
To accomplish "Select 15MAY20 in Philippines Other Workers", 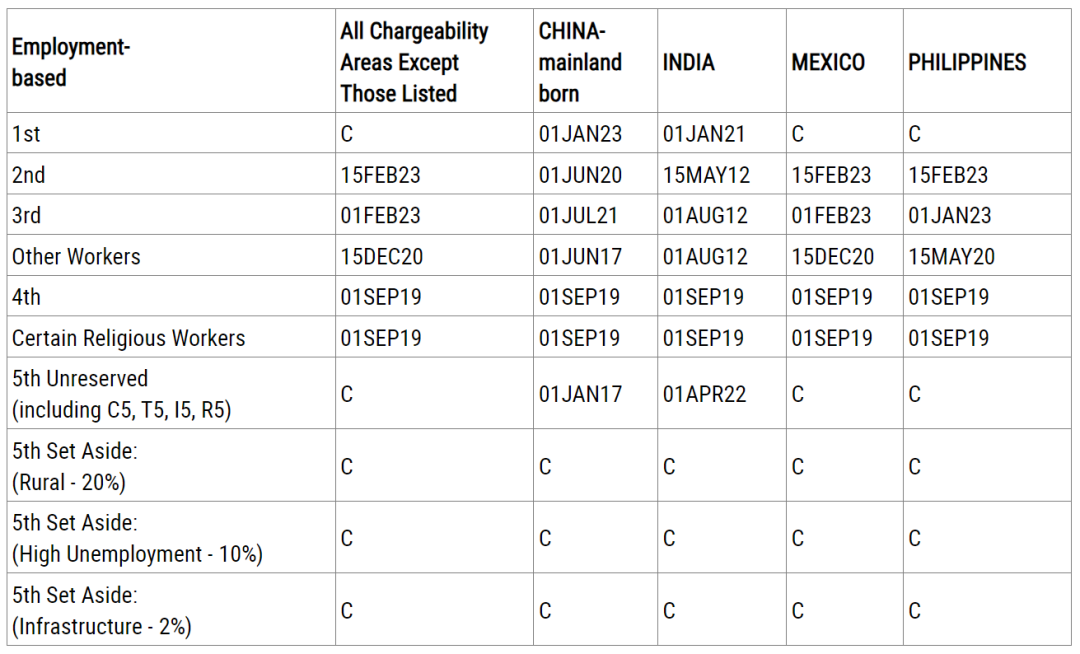I will [x=951, y=256].
